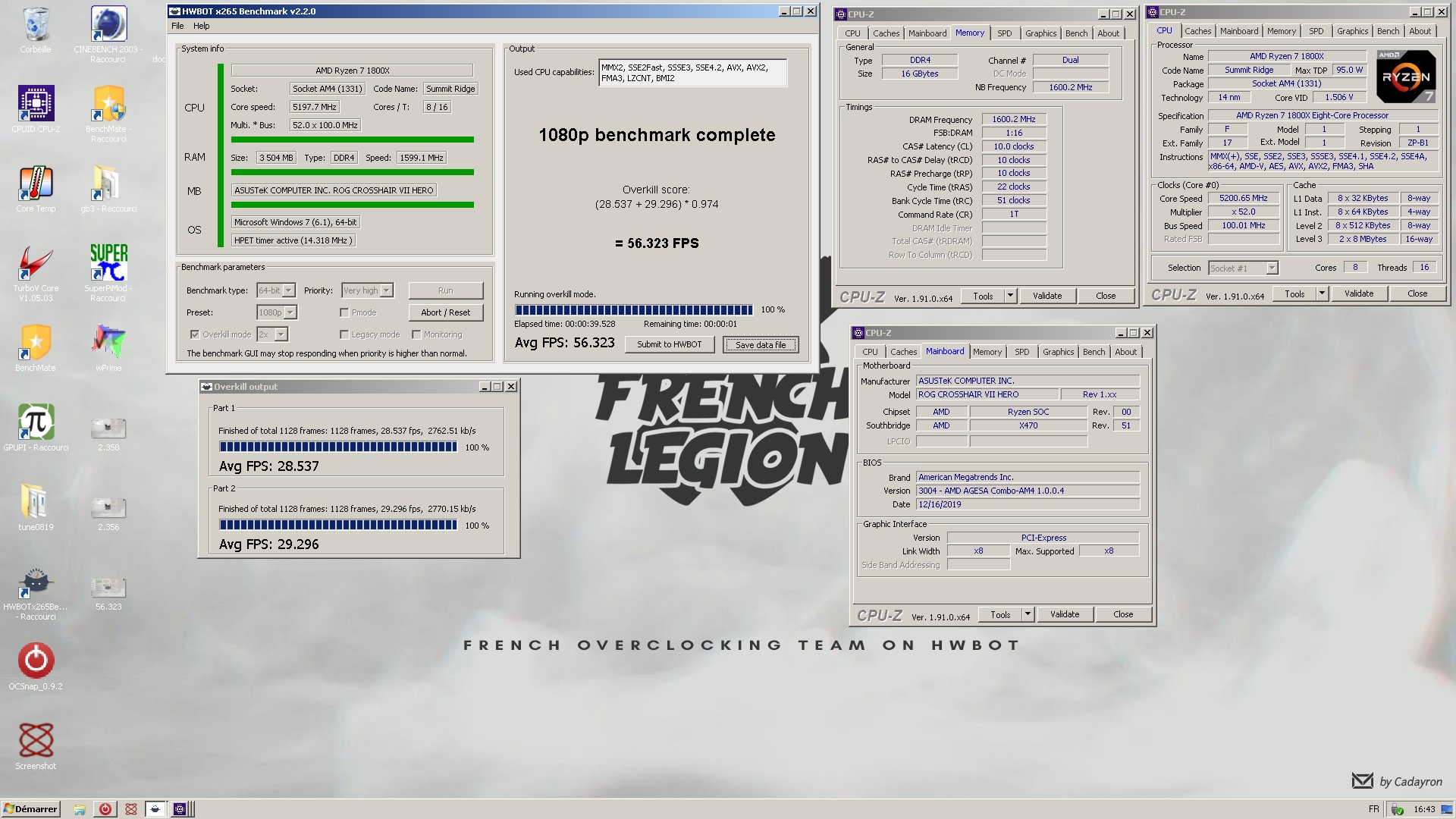This screenshot has width=1456, height=819.
Task: Click the Abort / Reset button
Action: coord(446,312)
